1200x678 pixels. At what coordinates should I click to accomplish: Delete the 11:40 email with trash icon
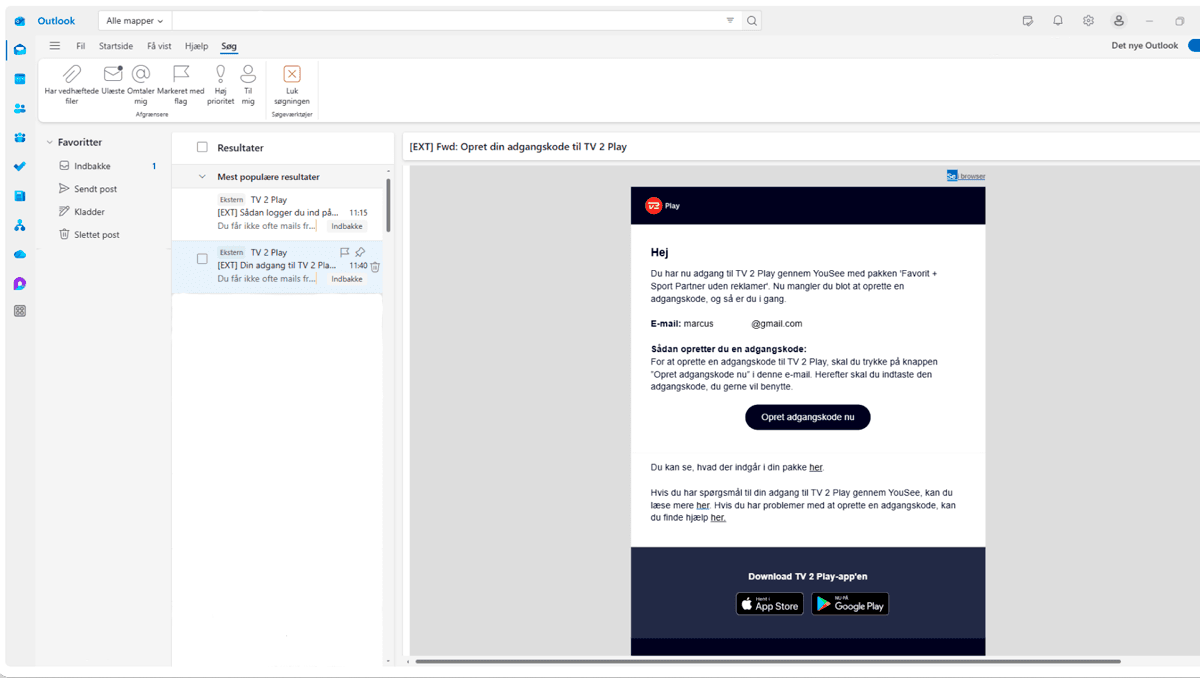click(375, 266)
